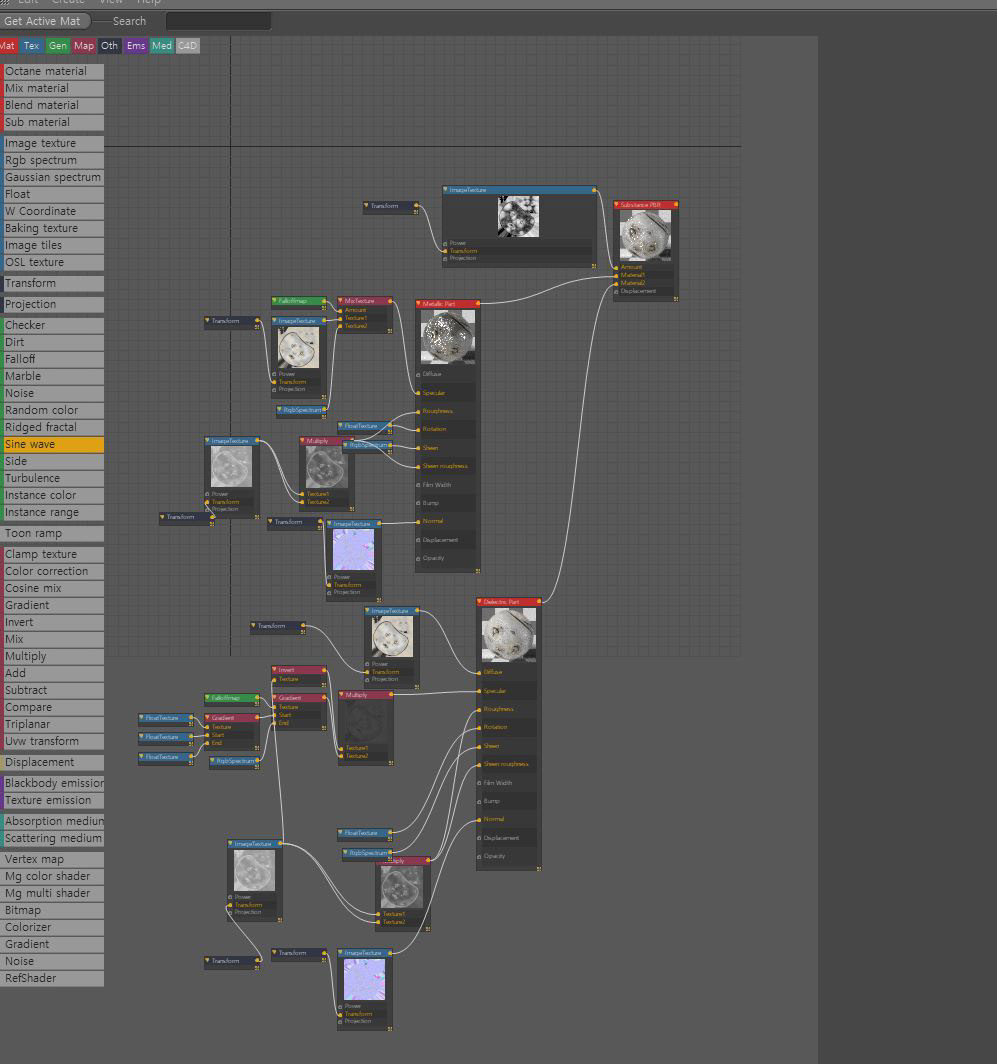Click the Displacement port on Substance PBR node
Viewport: 997px width, 1064px height.
pos(616,291)
